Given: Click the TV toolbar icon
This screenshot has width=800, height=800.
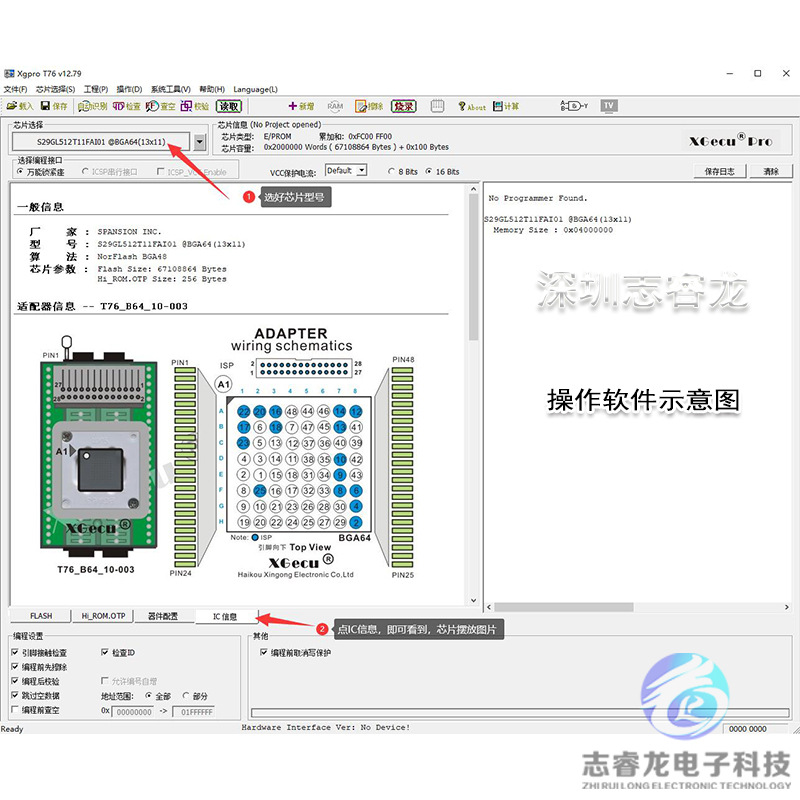Looking at the screenshot, I should tap(609, 106).
